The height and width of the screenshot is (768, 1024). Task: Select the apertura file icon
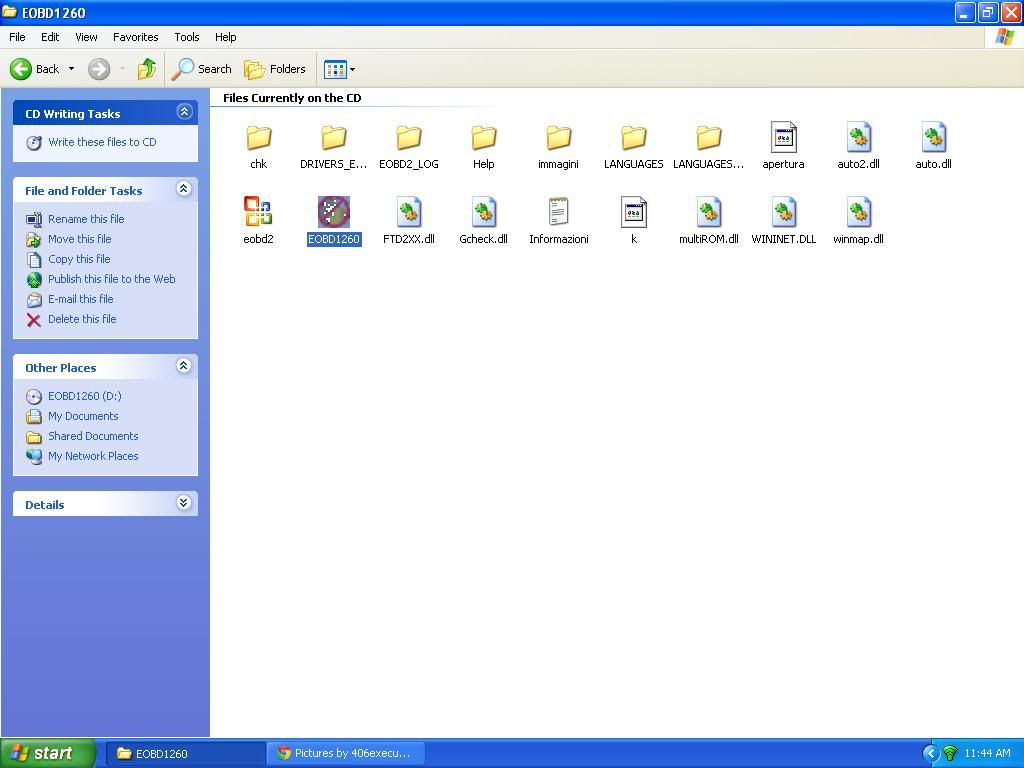coord(784,137)
